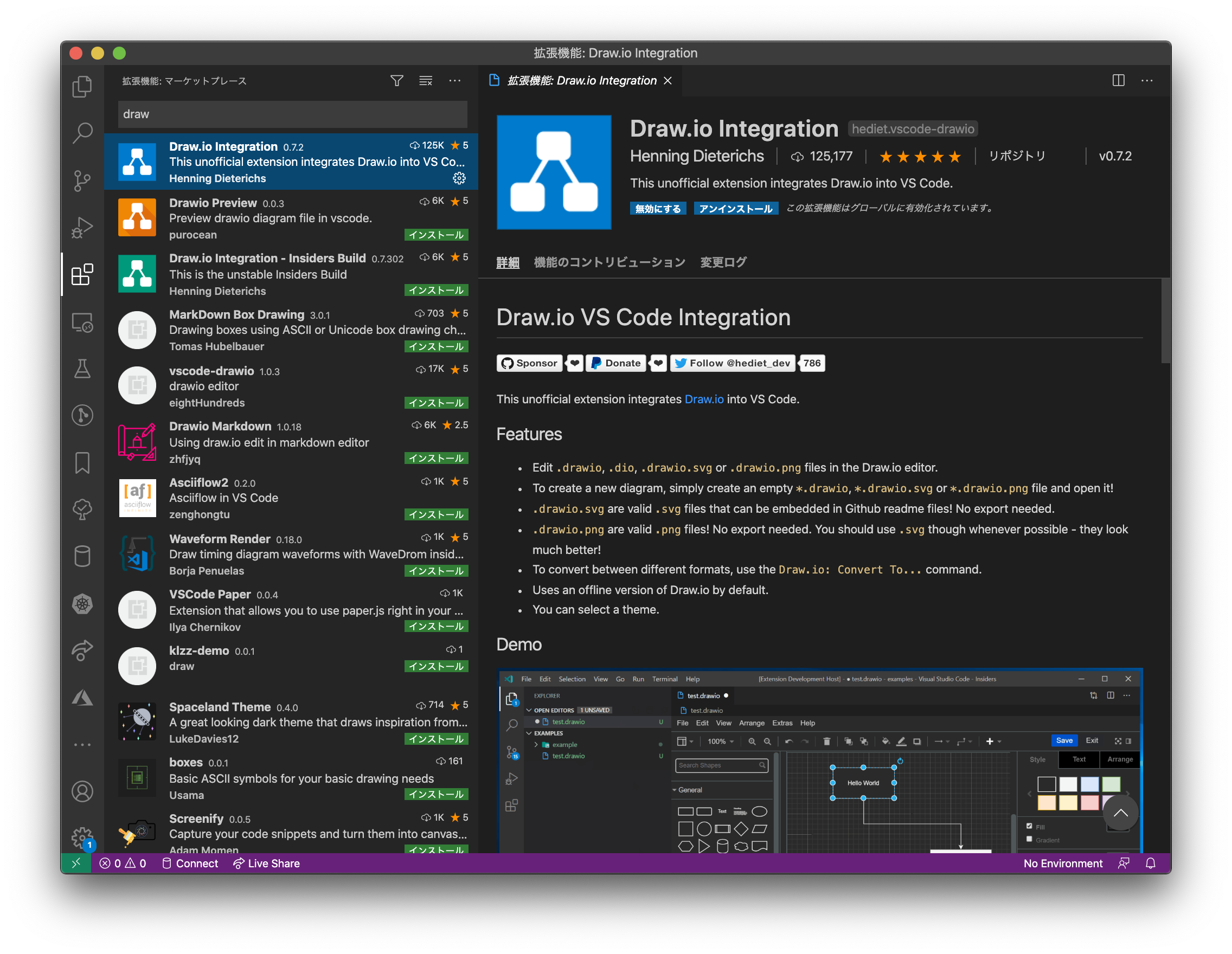1232x954 pixels.
Task: Install the Drawio Preview extension
Action: [436, 235]
